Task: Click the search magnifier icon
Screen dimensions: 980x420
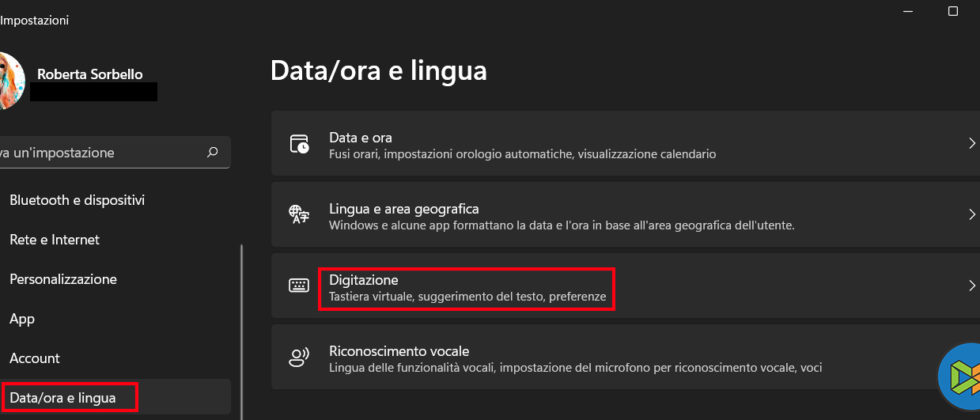Action: pyautogui.click(x=212, y=153)
